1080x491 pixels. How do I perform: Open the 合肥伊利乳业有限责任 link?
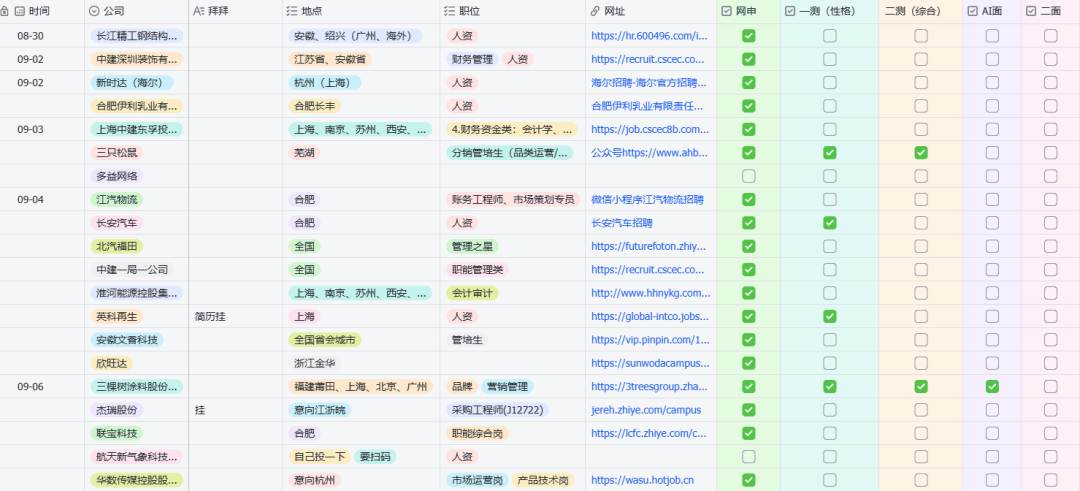tap(648, 106)
